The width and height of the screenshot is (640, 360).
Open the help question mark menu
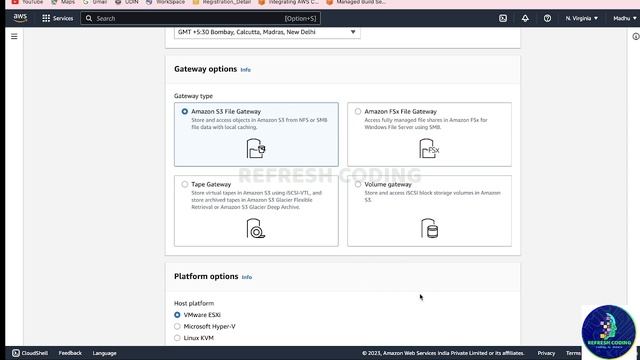pyautogui.click(x=547, y=18)
